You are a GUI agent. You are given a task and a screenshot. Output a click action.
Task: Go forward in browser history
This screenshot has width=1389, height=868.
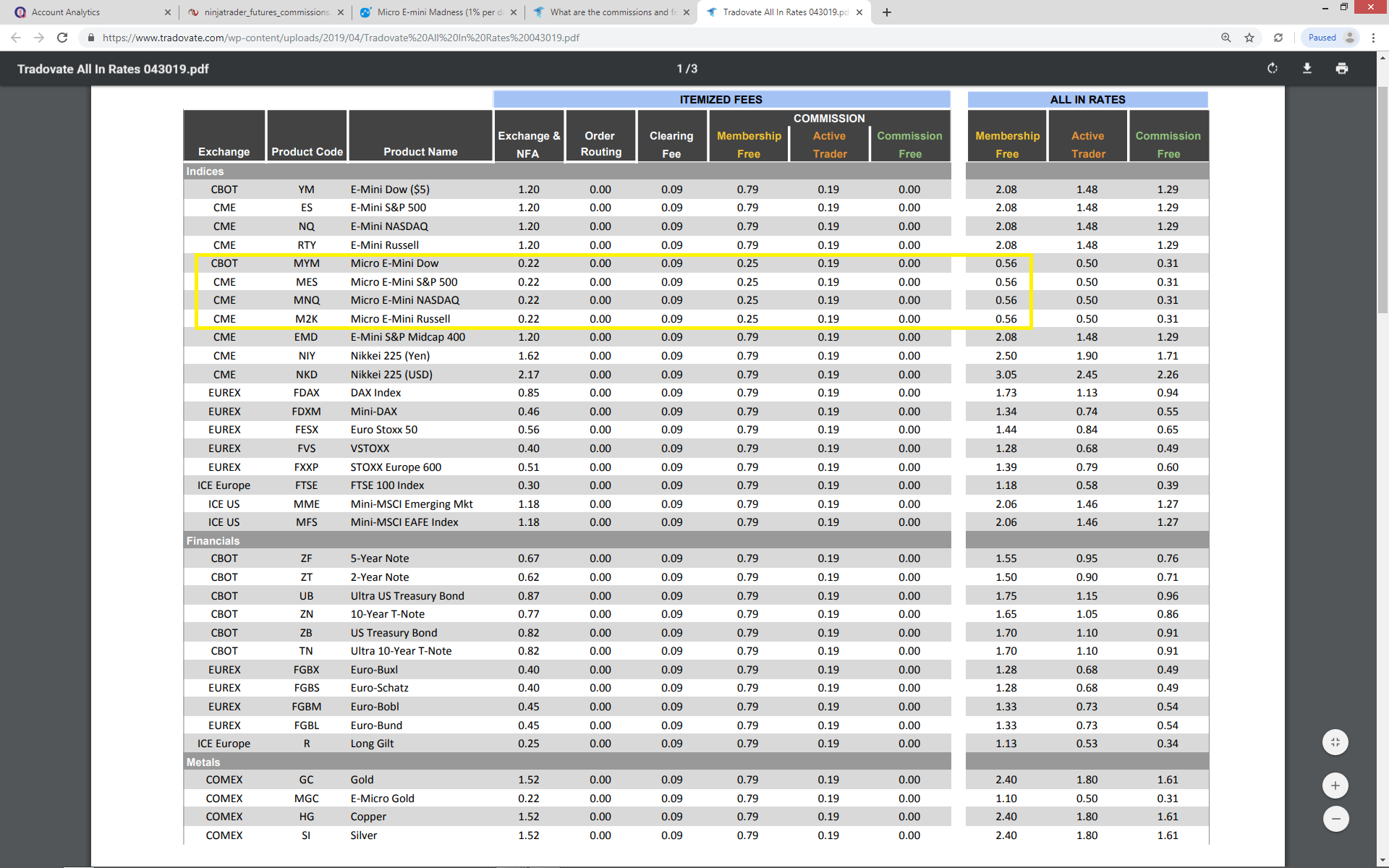[x=39, y=38]
